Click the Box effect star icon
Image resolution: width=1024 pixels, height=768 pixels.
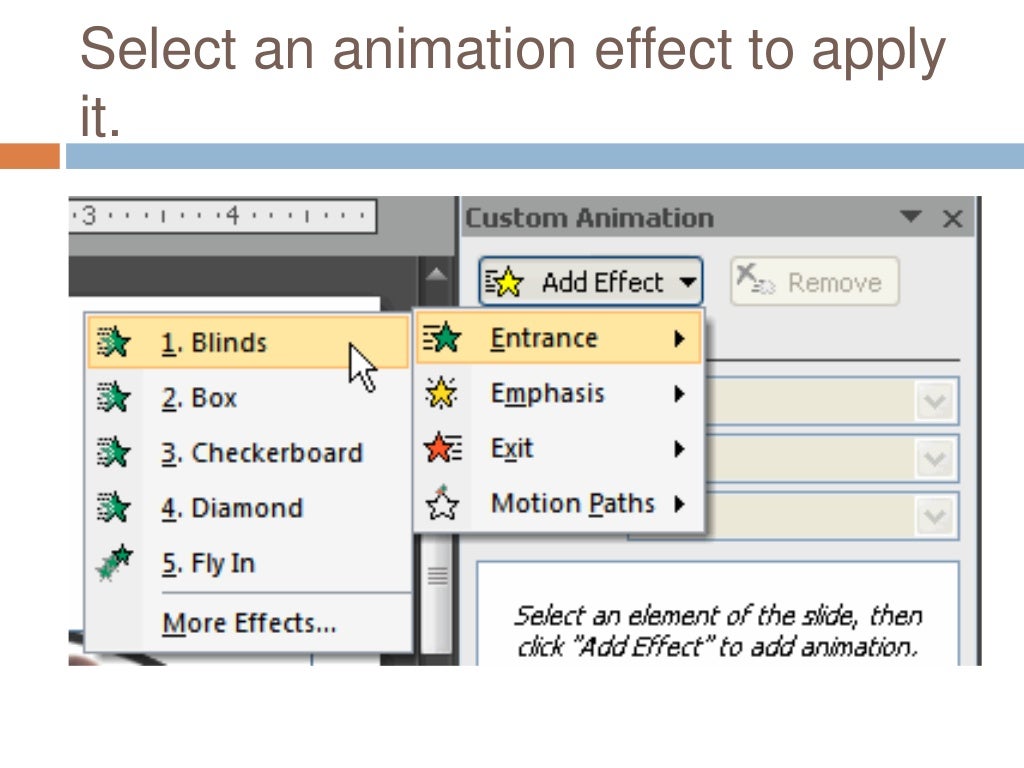pos(113,396)
